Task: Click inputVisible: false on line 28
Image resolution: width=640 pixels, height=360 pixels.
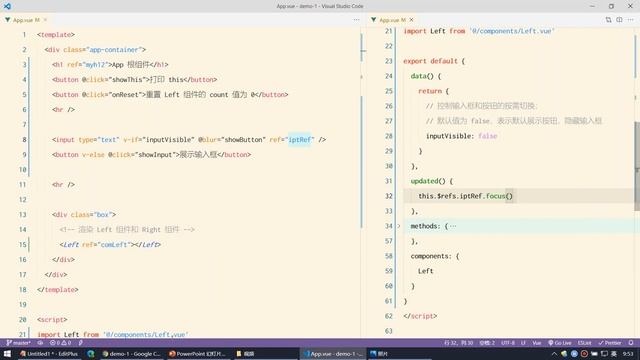Action: (x=461, y=136)
